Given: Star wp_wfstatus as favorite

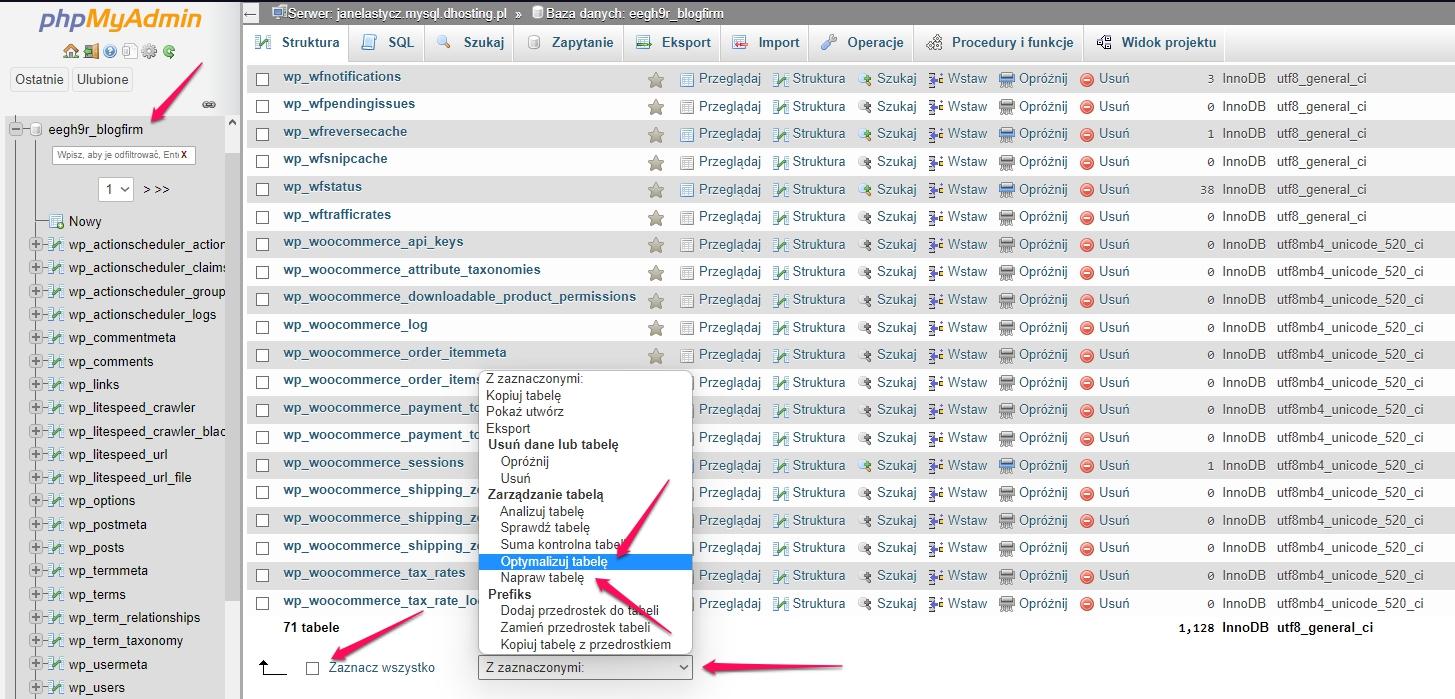Looking at the screenshot, I should pyautogui.click(x=656, y=190).
